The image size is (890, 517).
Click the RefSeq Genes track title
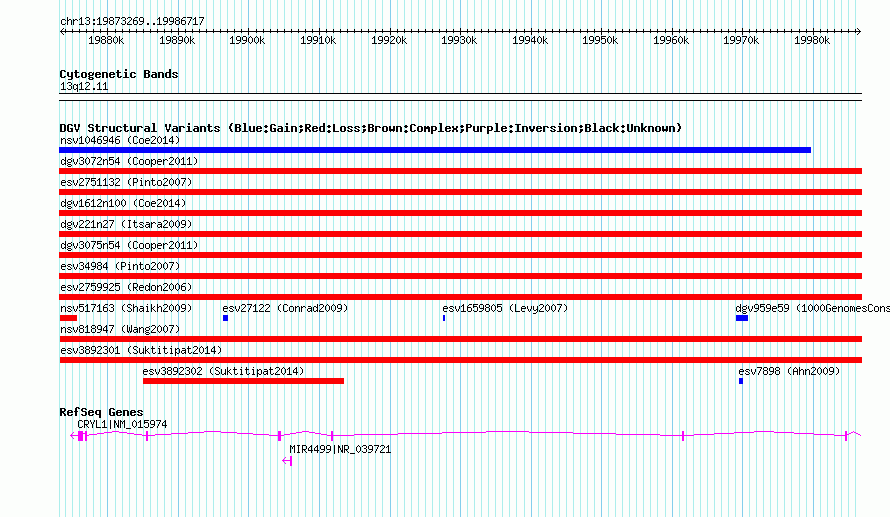101,412
